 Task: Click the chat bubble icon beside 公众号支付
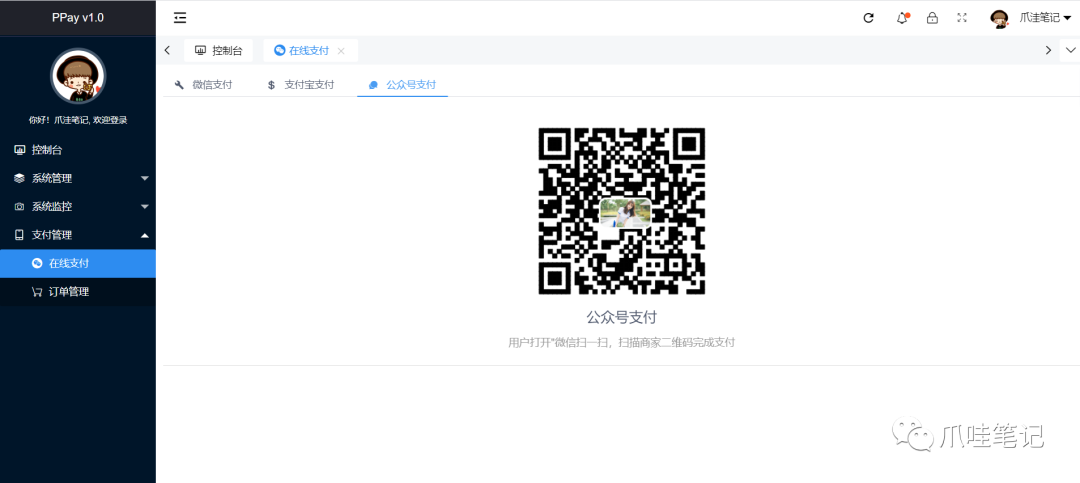[x=373, y=85]
